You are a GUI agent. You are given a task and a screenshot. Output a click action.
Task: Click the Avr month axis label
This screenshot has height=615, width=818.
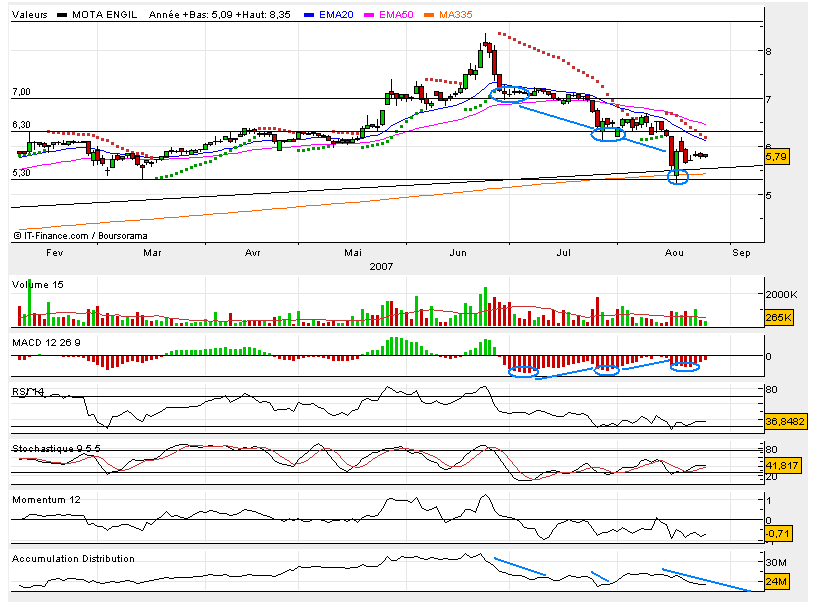pos(252,253)
